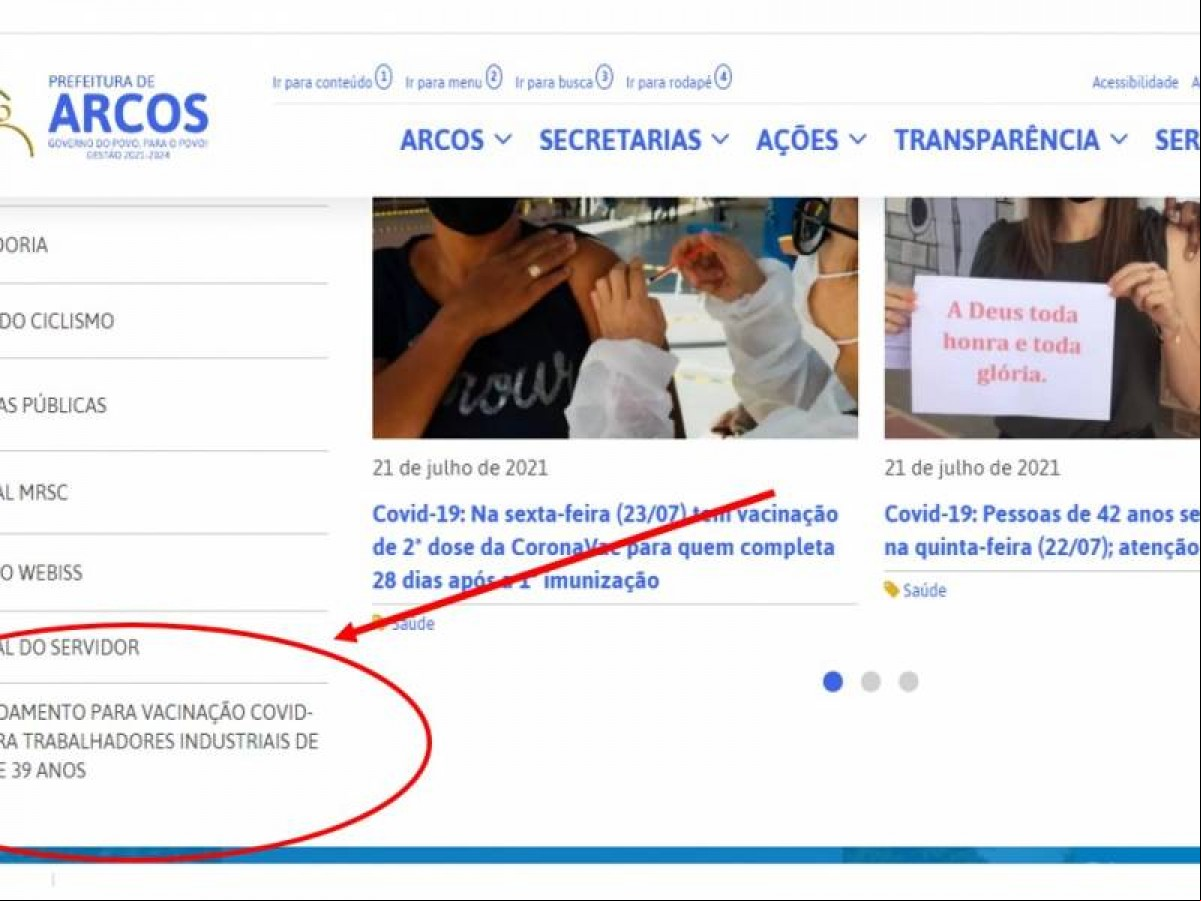Select the second carousel dot
The image size is (1201, 901).
pyautogui.click(x=871, y=682)
